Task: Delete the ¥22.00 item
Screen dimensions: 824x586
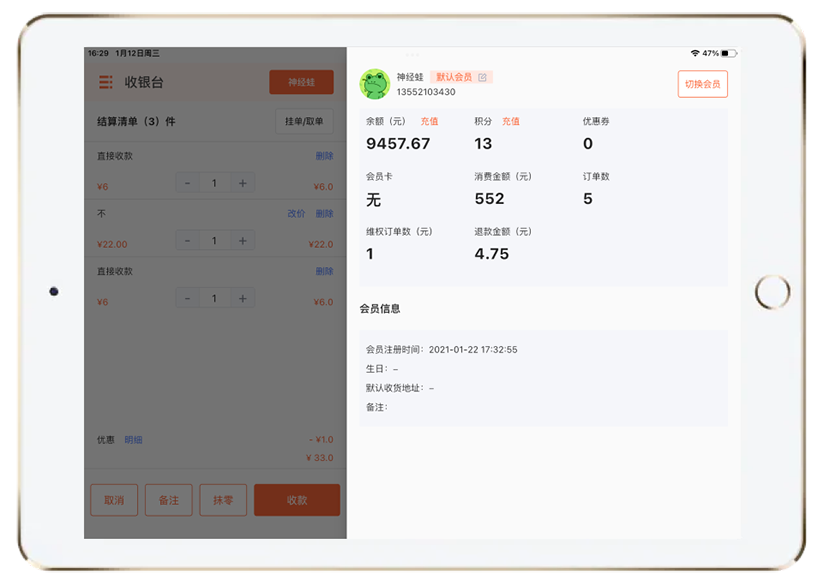Action: point(324,214)
